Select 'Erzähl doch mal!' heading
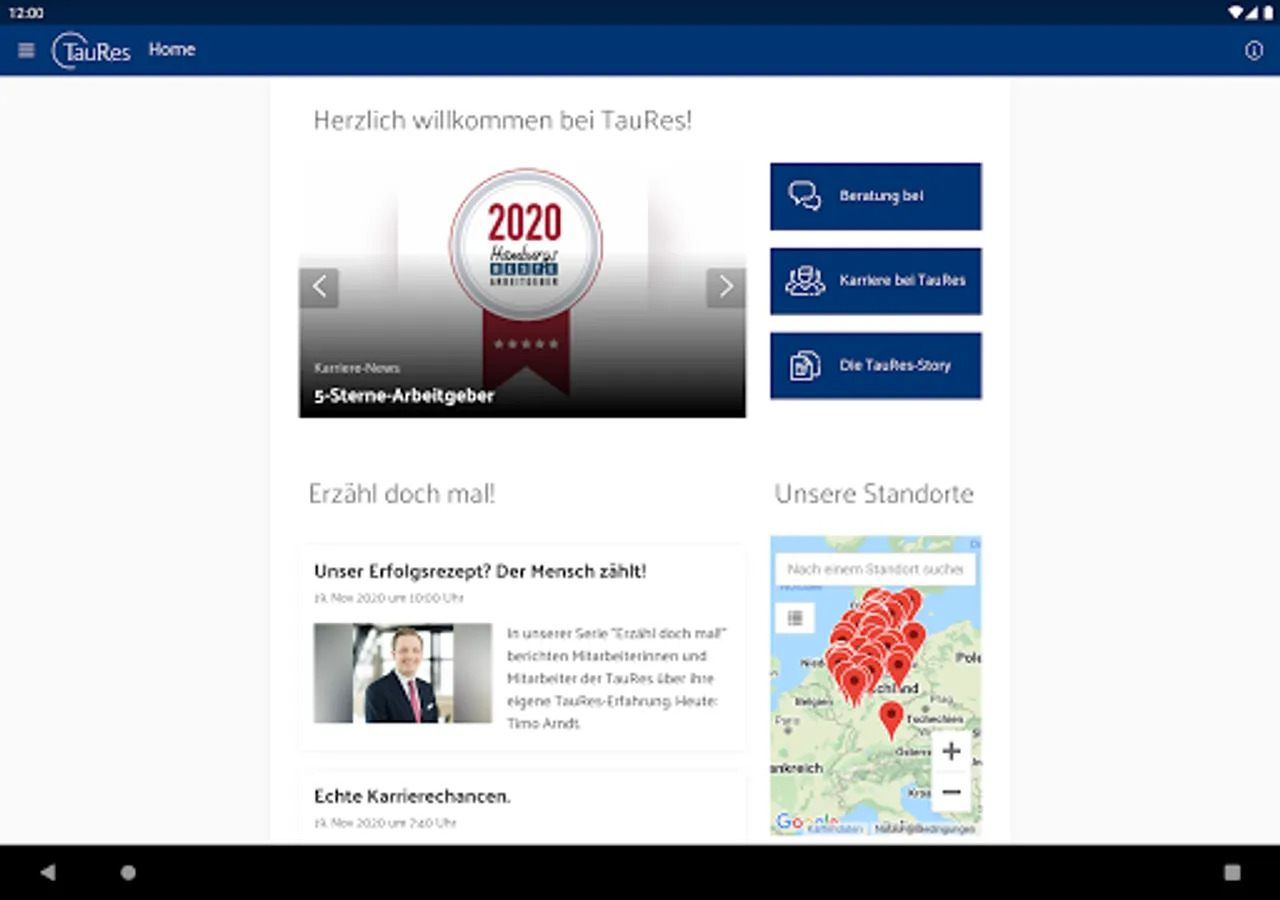 pos(402,494)
